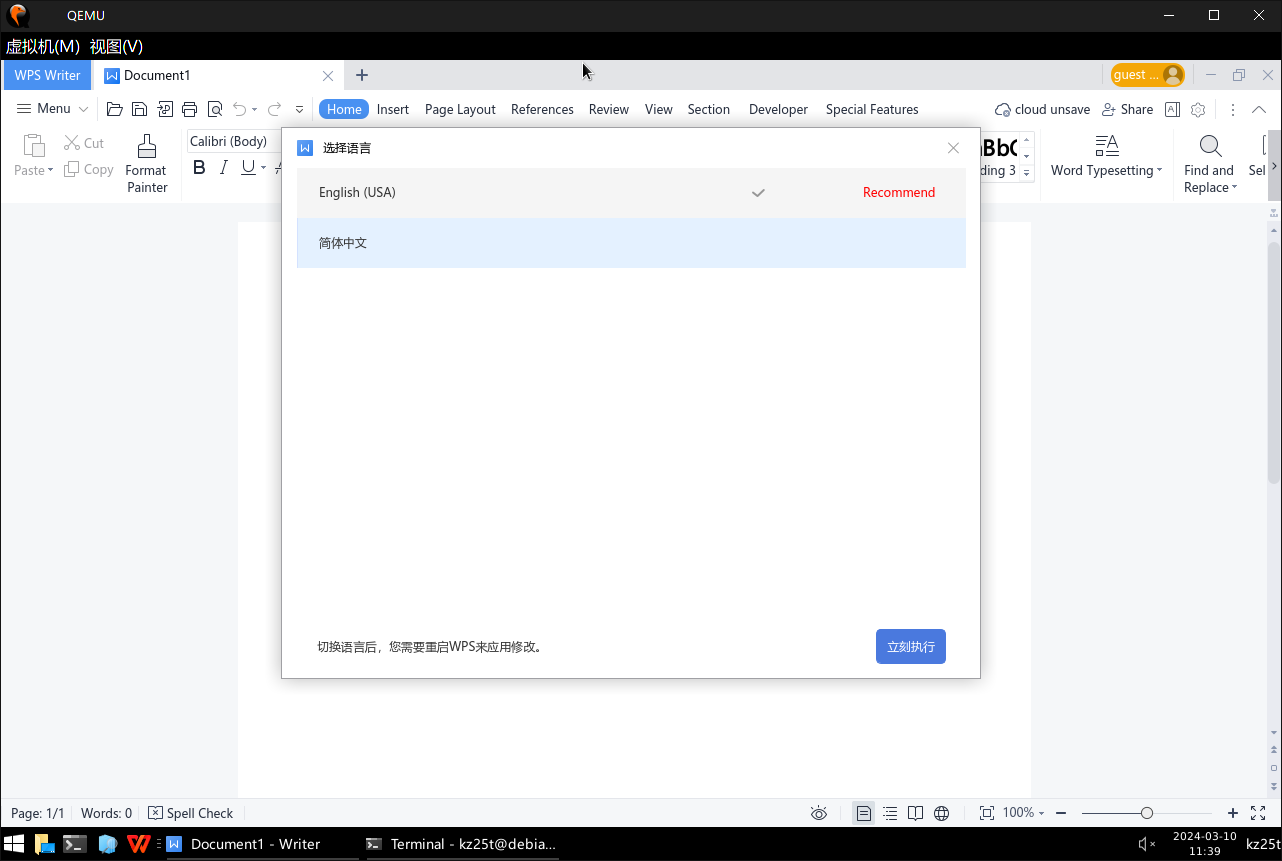The width and height of the screenshot is (1282, 861).
Task: Click the zoom in plus button
Action: coord(1233,813)
